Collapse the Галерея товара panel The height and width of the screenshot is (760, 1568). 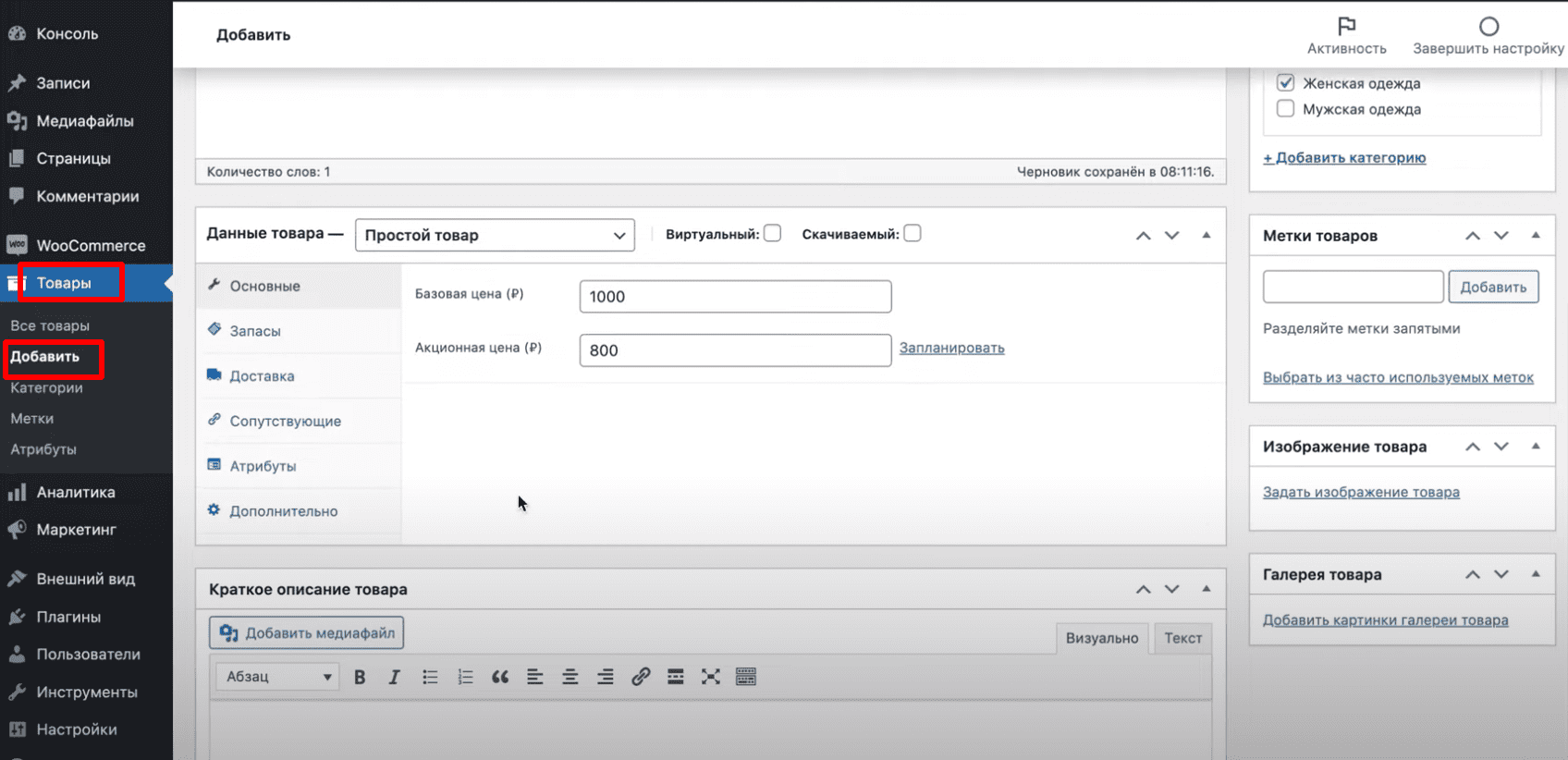tap(1536, 573)
